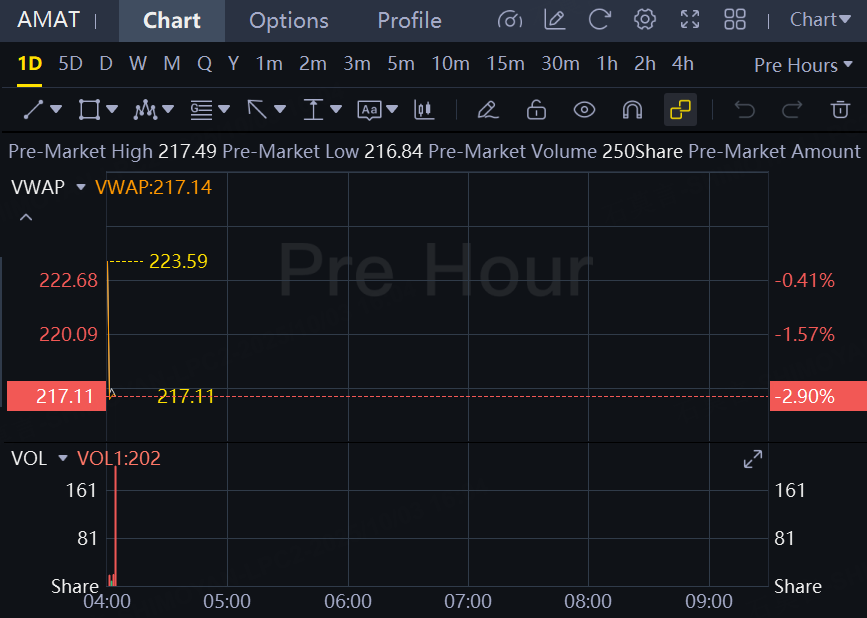Click the AMAT ticker symbol
Screen dimensions: 867x618
49,20
